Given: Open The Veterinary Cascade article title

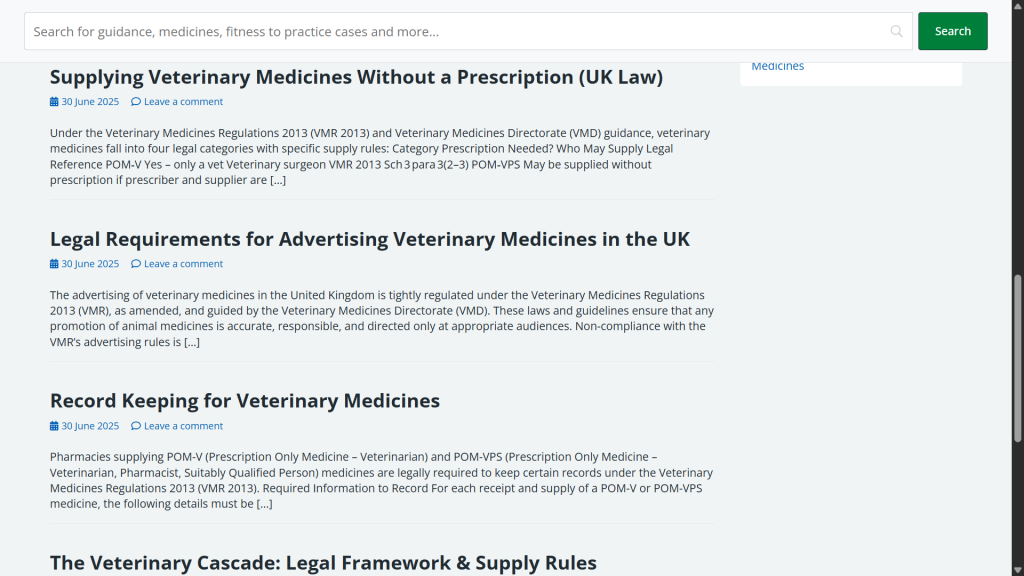Looking at the screenshot, I should (x=323, y=563).
